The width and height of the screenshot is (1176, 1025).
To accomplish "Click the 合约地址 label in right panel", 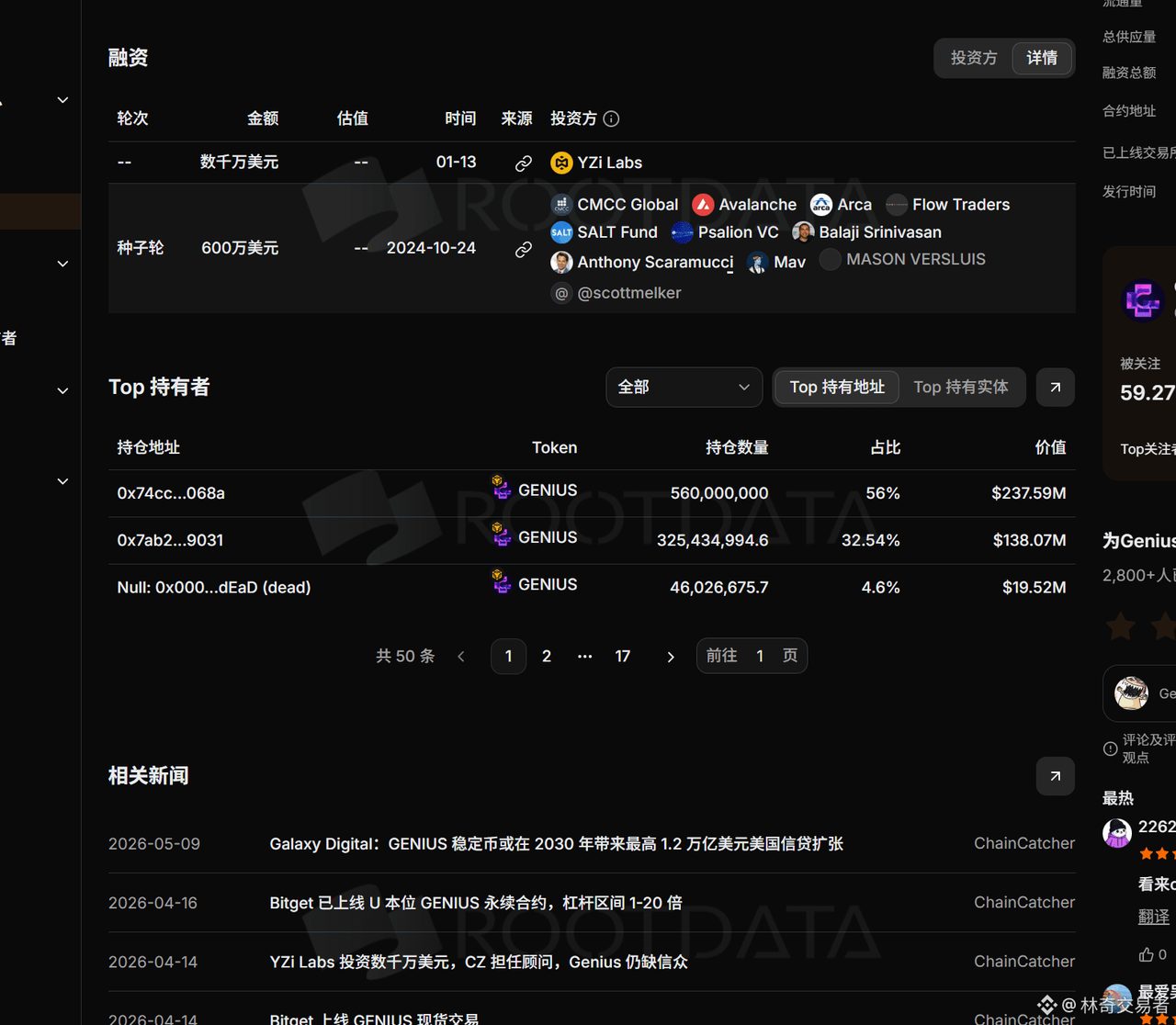I will tap(1129, 111).
